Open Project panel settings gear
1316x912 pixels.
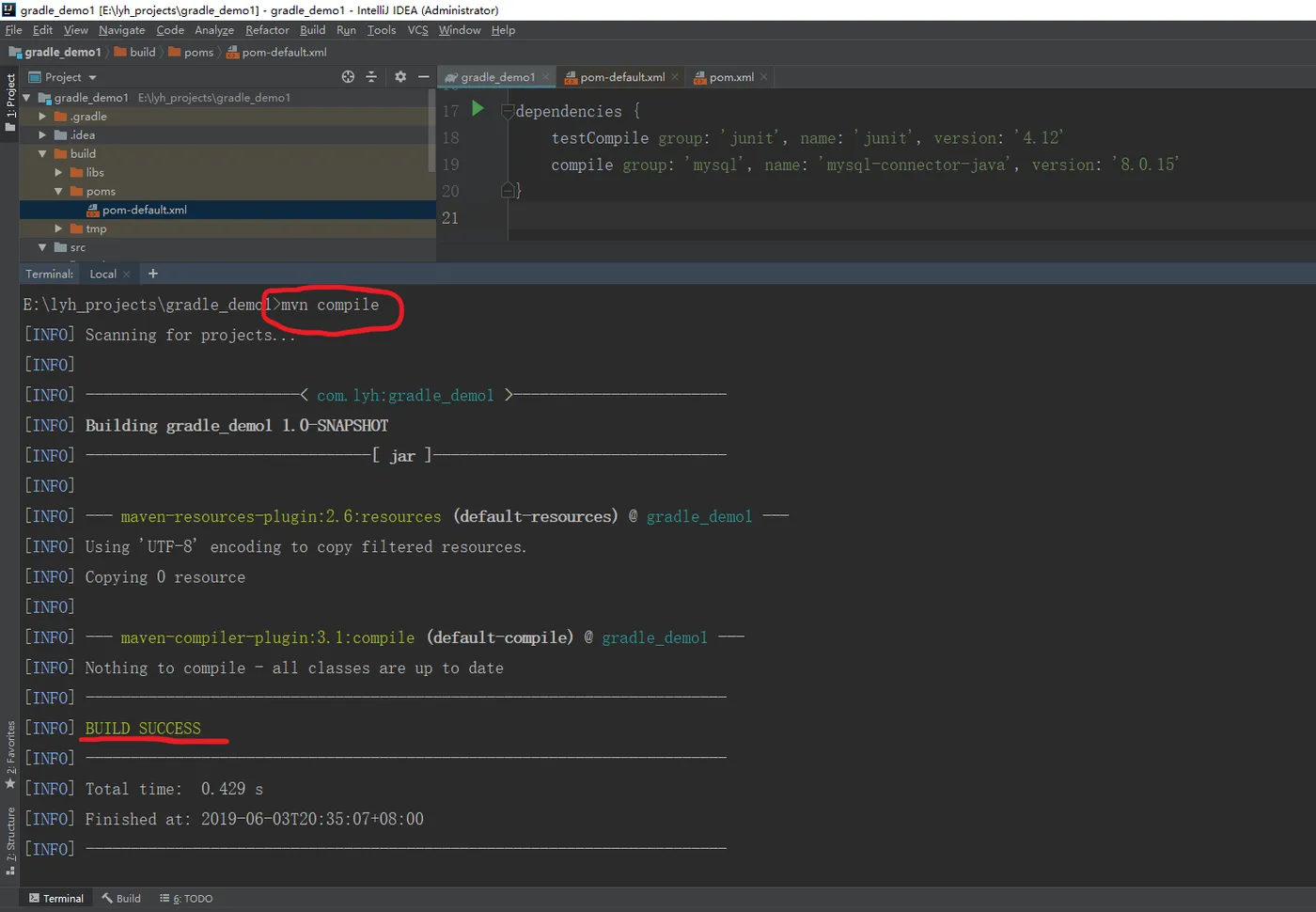pos(400,77)
